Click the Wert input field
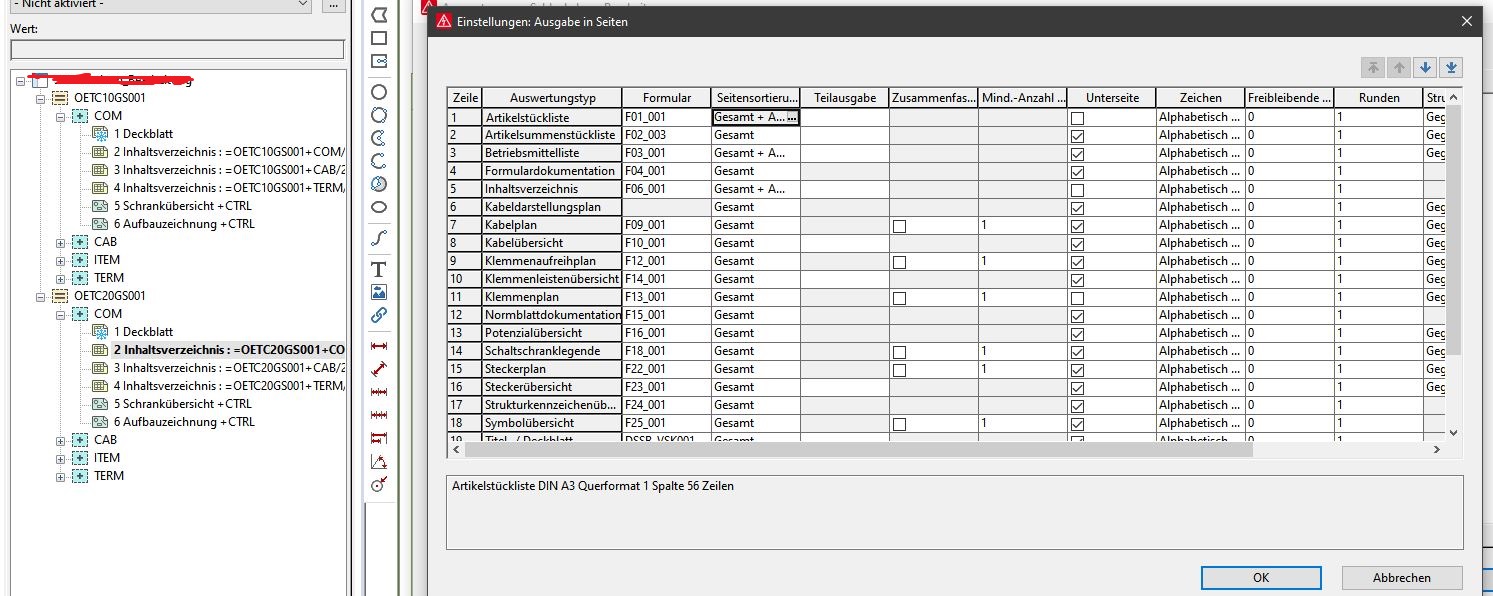This screenshot has height=596, width=1493. 177,49
